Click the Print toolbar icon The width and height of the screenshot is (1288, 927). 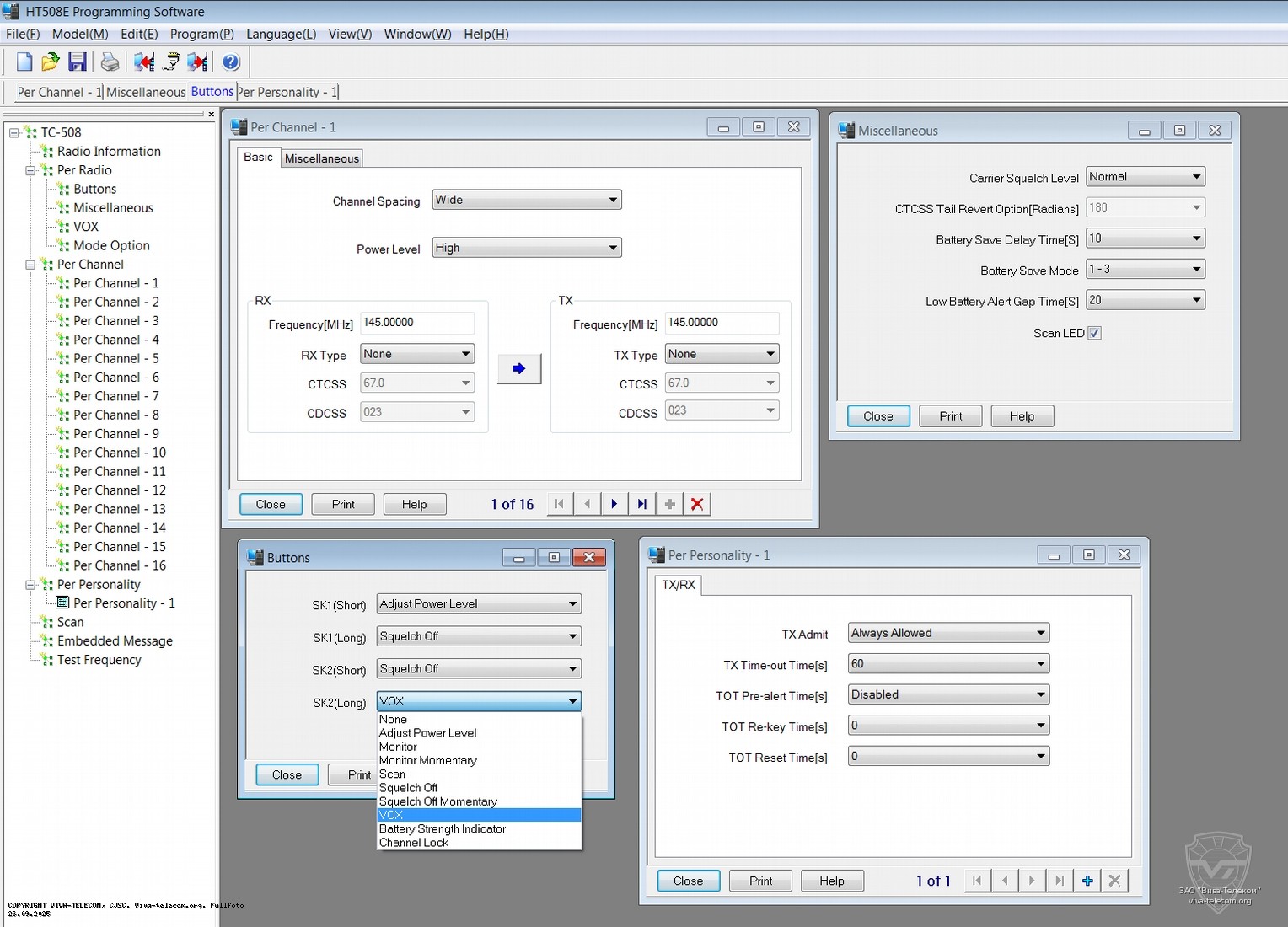[x=110, y=62]
